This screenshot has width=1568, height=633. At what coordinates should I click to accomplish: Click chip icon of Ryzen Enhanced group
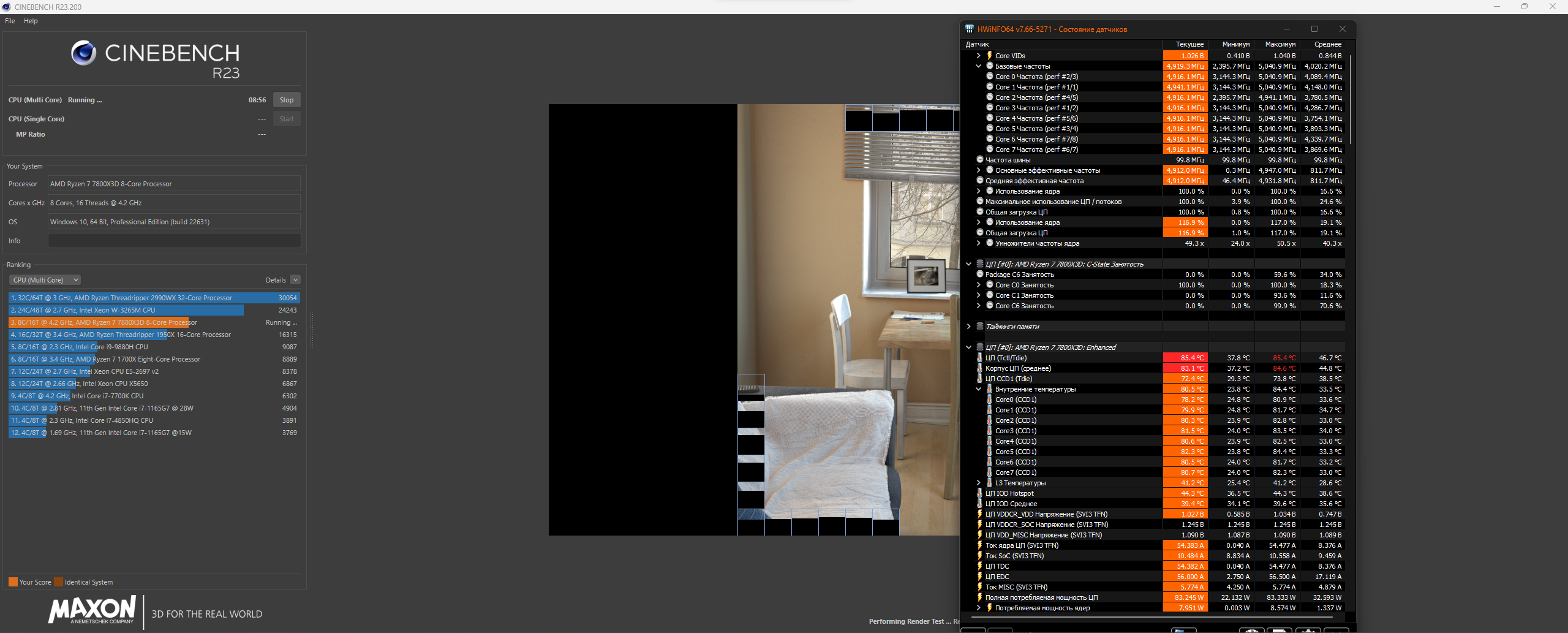tap(980, 347)
